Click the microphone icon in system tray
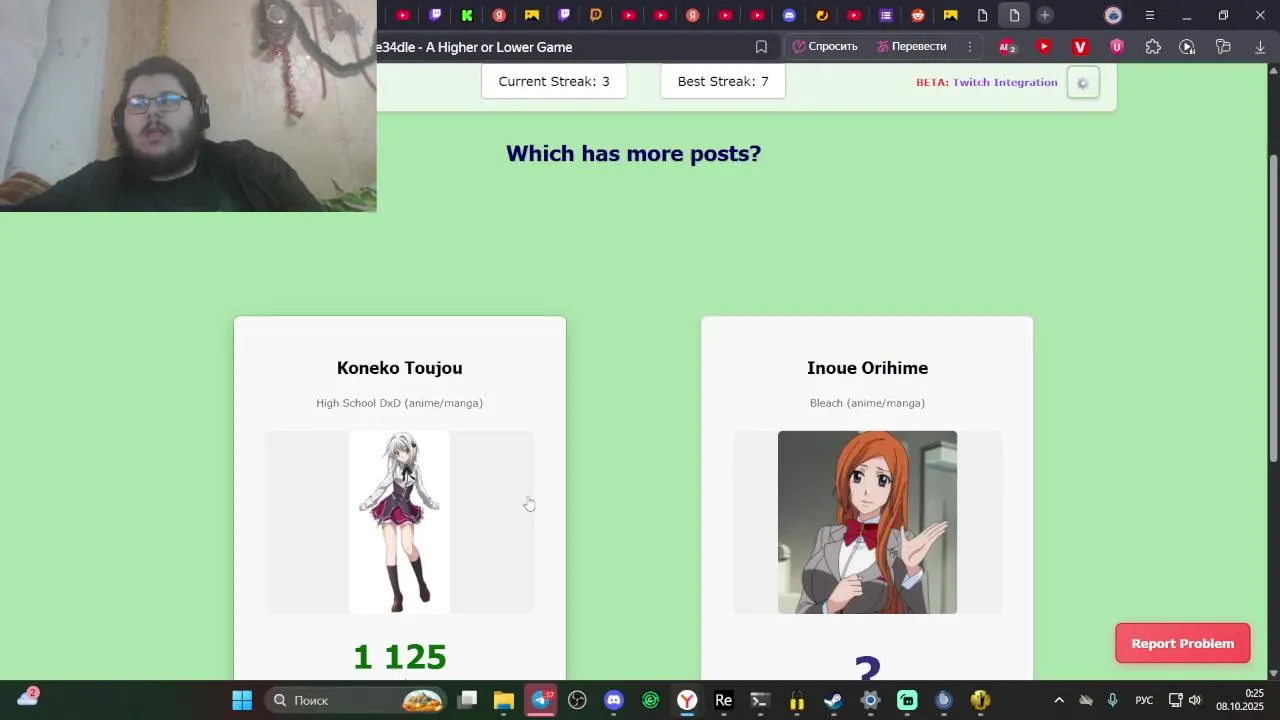This screenshot has width=1280, height=720. pos(1113,700)
